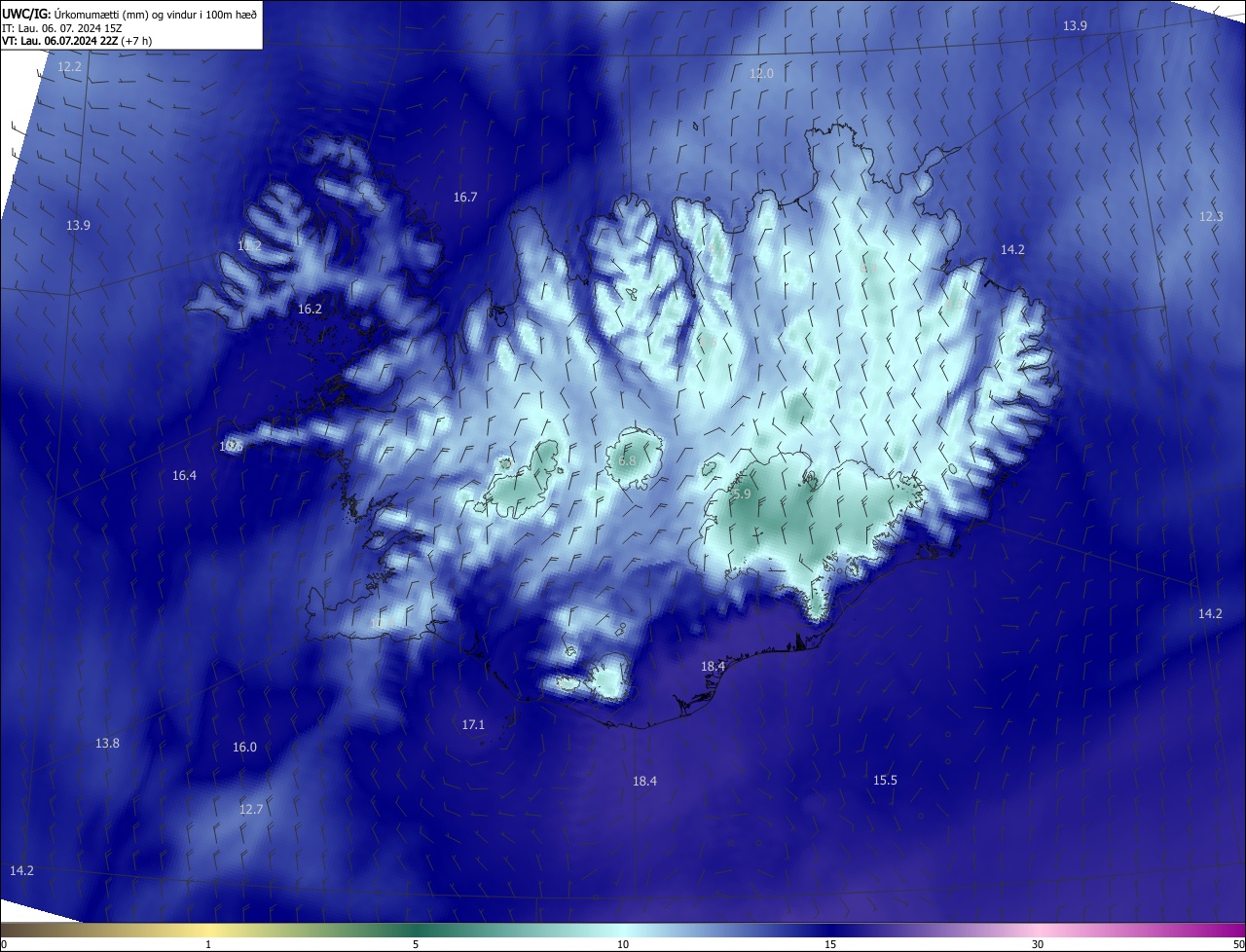Click the legend tick label 15
The image size is (1246, 952).
point(830,945)
